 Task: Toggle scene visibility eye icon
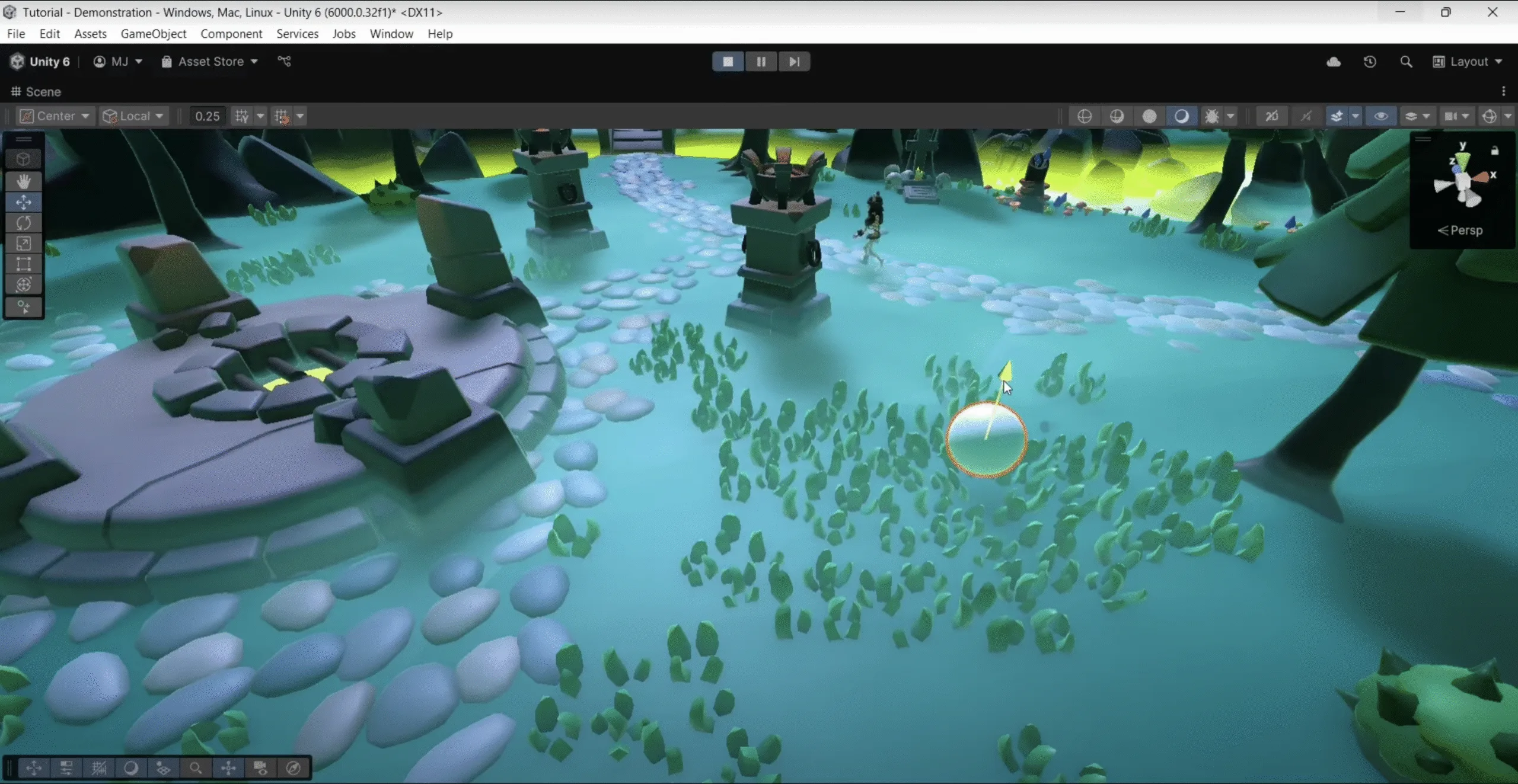[x=1380, y=116]
